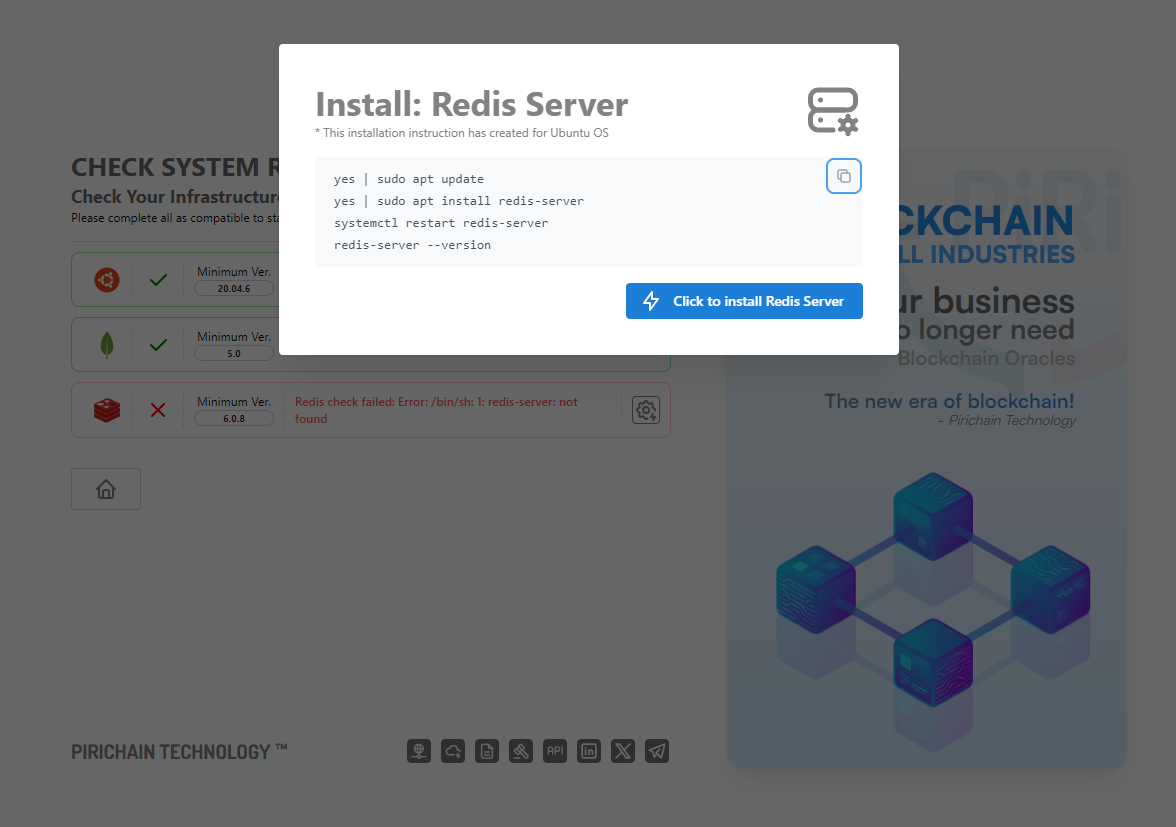Click the MongoDB leaf icon

pyautogui.click(x=106, y=344)
